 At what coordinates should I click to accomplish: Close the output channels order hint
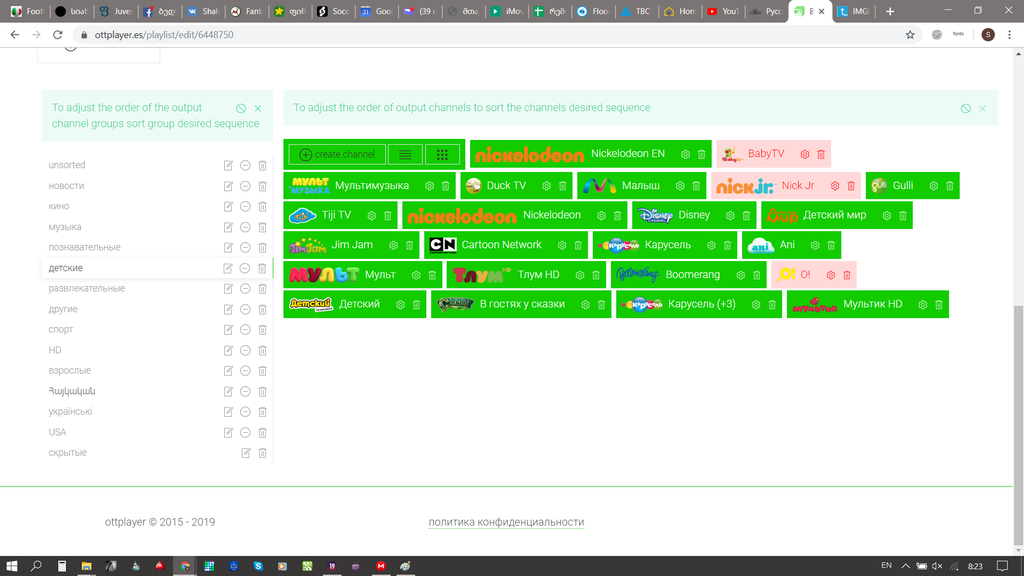(982, 108)
